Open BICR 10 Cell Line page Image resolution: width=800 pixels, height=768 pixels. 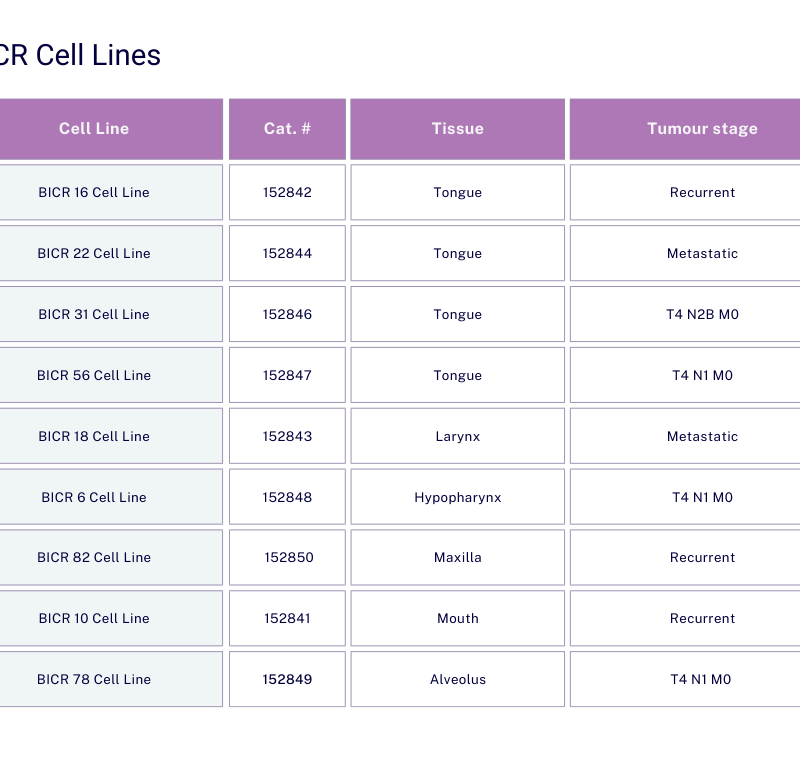tap(94, 619)
